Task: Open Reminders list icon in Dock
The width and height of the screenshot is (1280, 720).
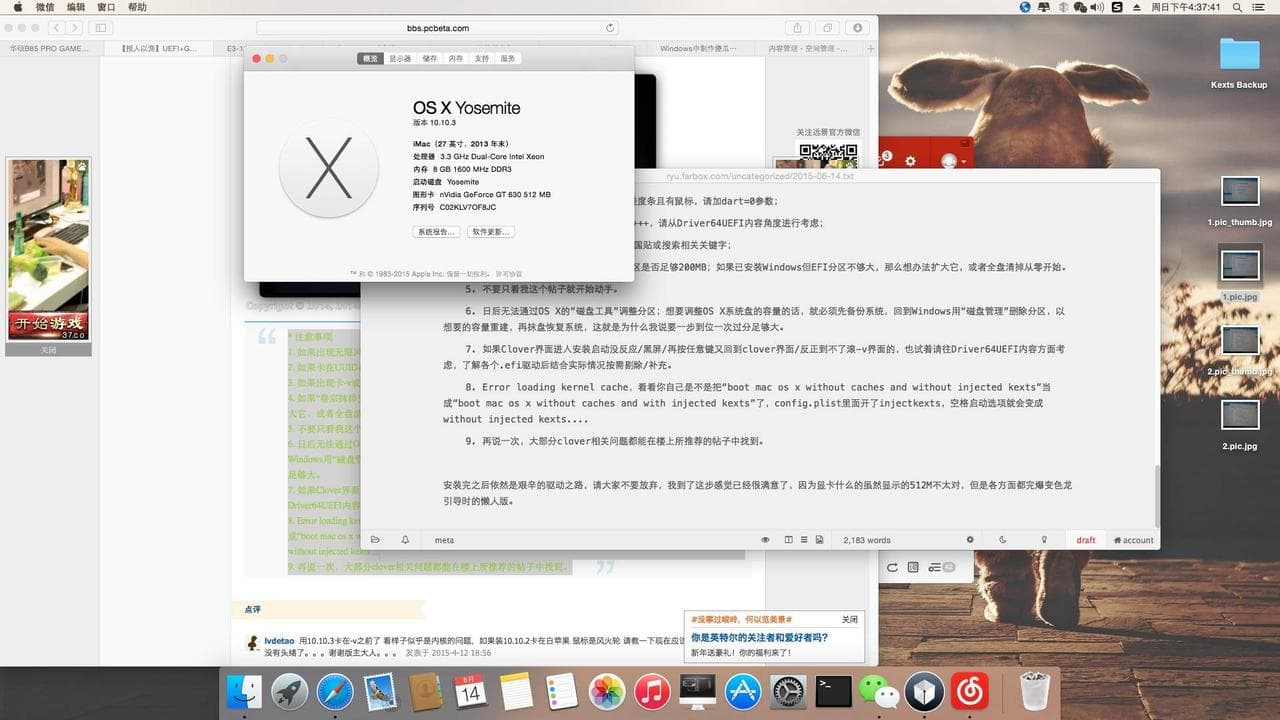Action: coord(562,691)
